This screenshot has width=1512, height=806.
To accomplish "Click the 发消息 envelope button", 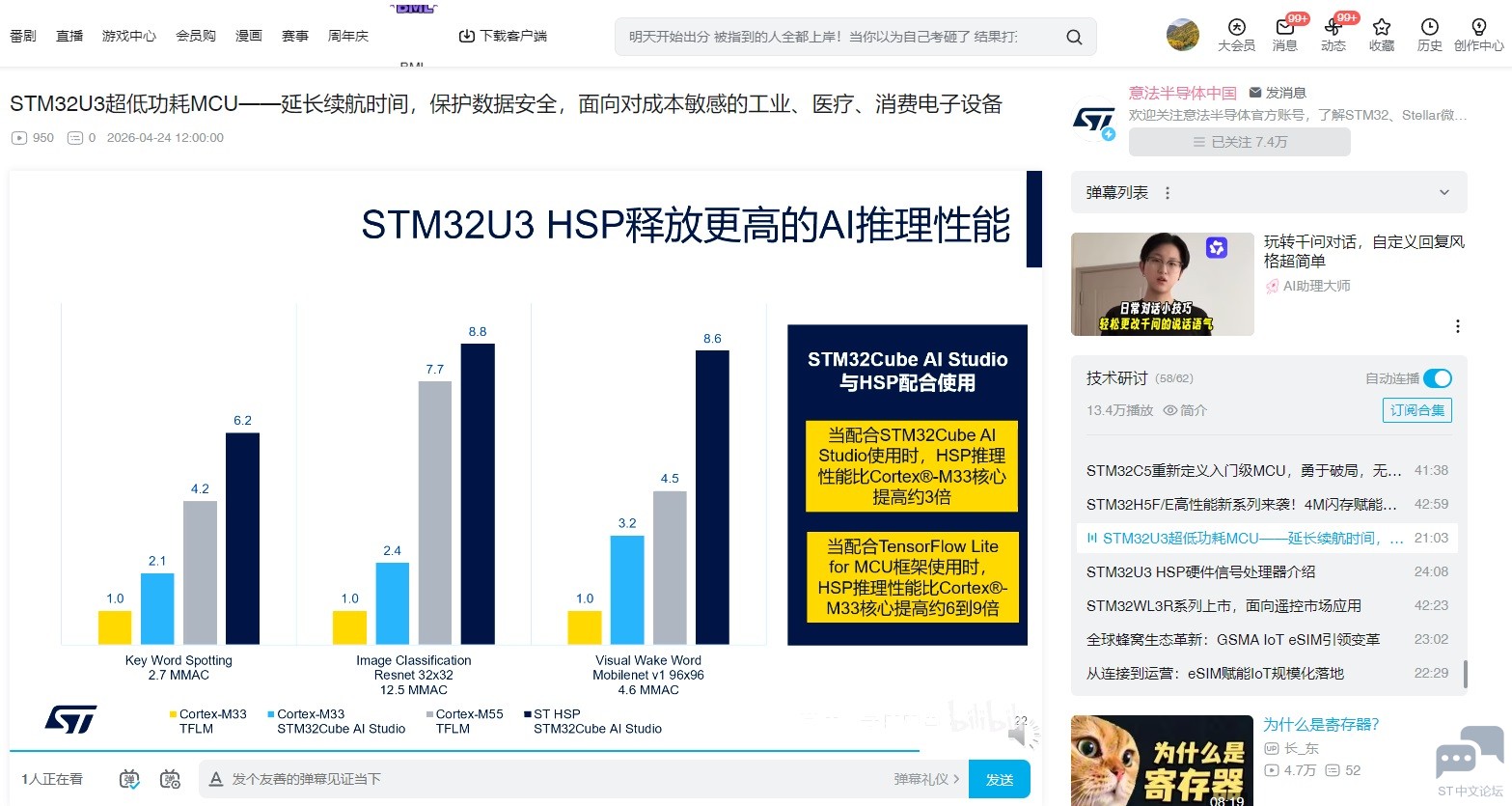I will pos(1278,93).
